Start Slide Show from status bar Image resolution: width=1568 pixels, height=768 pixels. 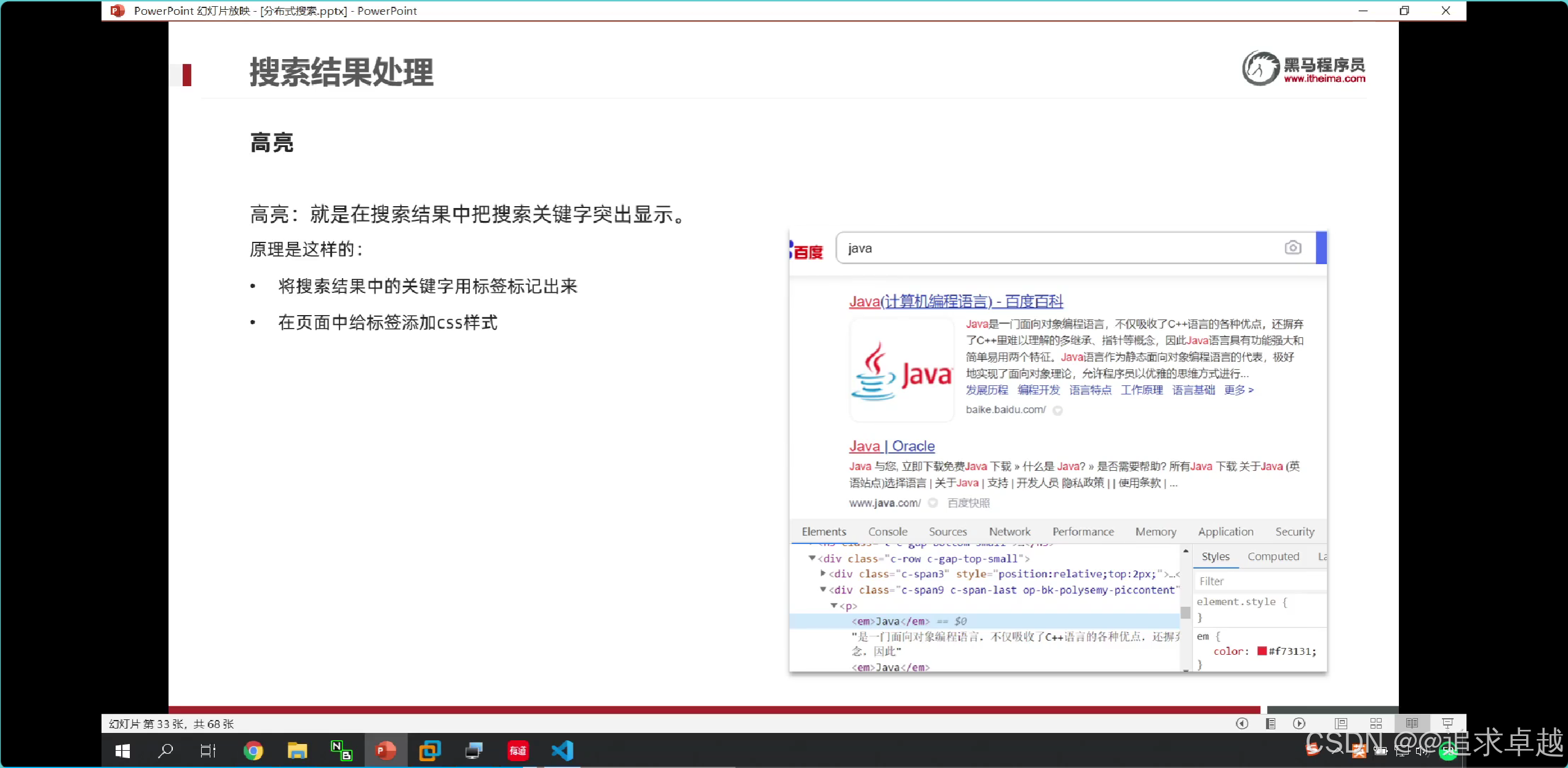point(1447,724)
